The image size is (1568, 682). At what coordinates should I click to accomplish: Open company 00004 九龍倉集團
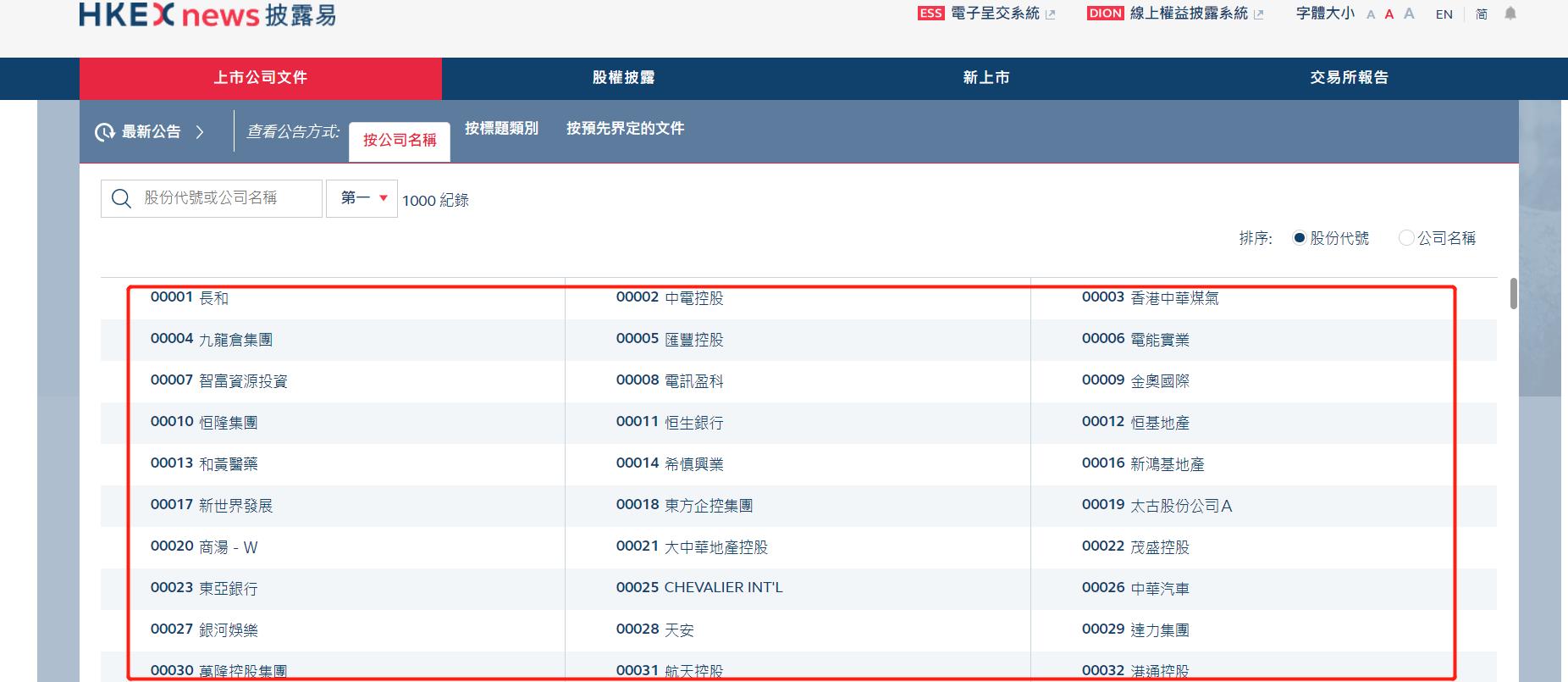(x=212, y=340)
